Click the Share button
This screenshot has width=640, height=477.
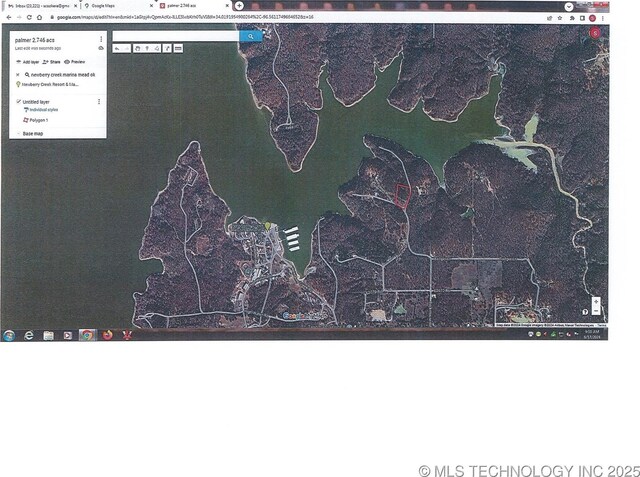coord(51,62)
